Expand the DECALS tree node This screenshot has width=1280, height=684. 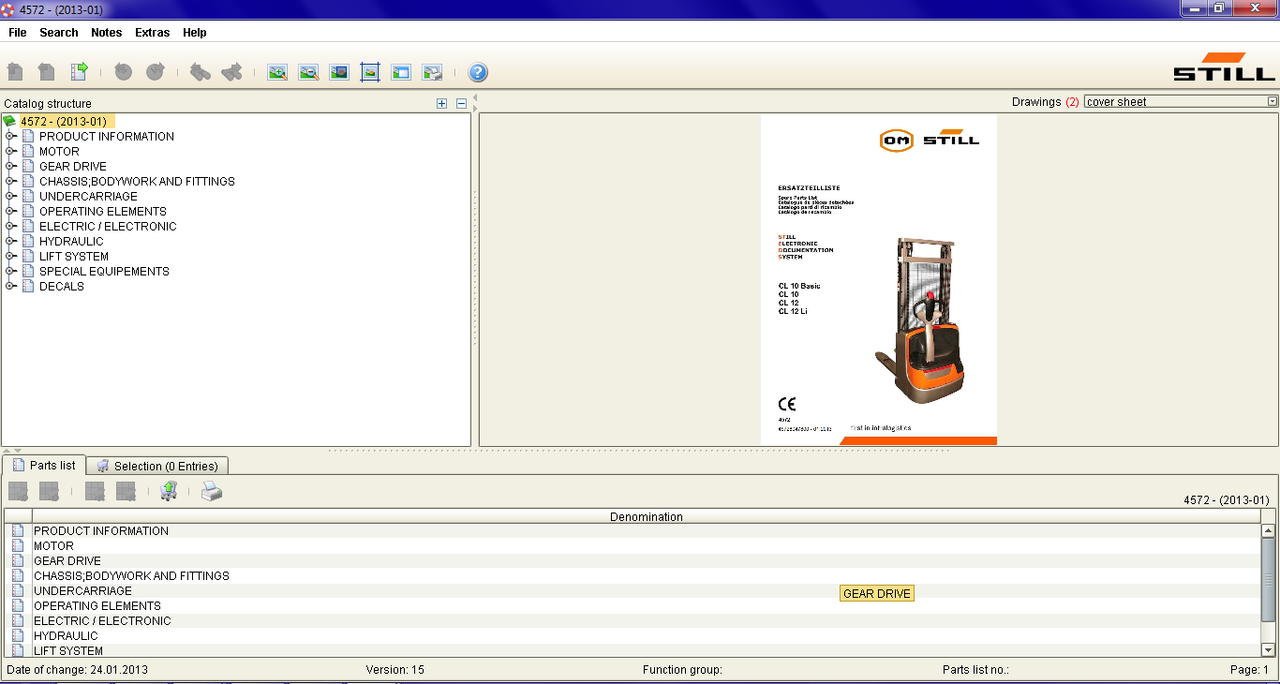point(10,287)
